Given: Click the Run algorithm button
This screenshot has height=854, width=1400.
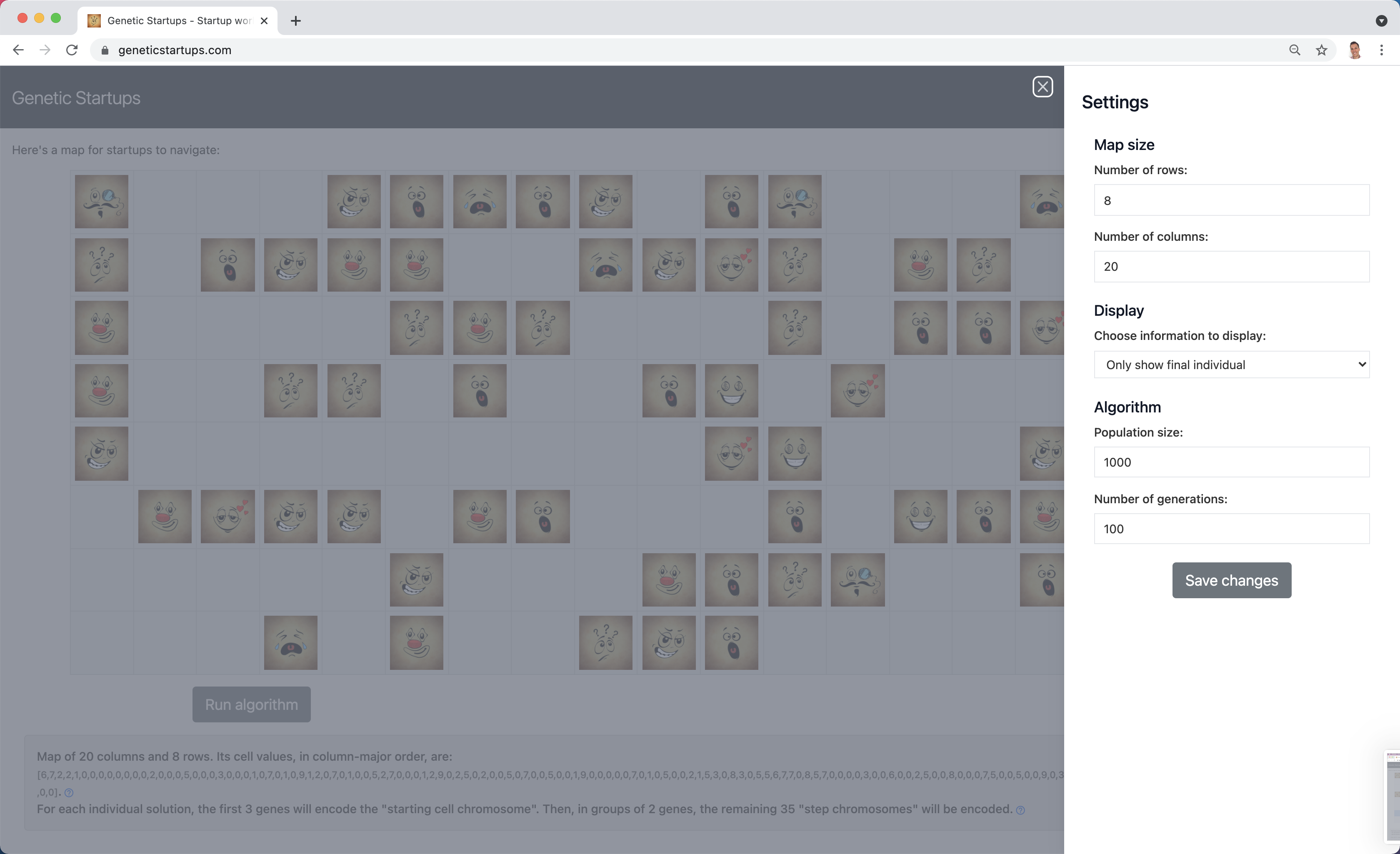Looking at the screenshot, I should pyautogui.click(x=251, y=704).
